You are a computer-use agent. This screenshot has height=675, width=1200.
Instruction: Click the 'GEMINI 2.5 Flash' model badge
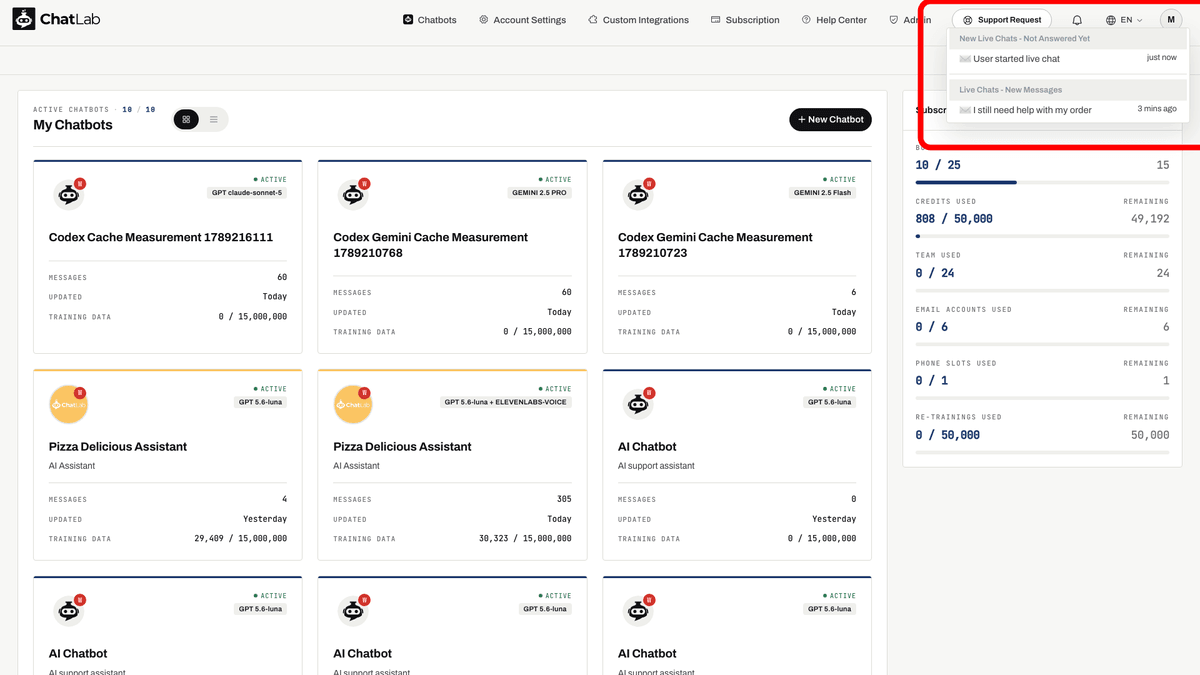click(823, 193)
